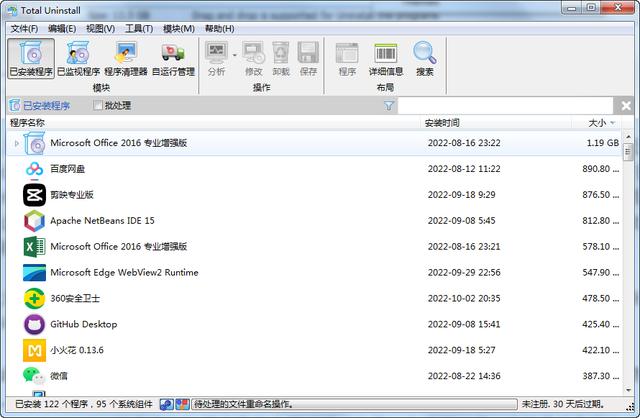Sort by the 程序名称 column header

tap(213, 123)
